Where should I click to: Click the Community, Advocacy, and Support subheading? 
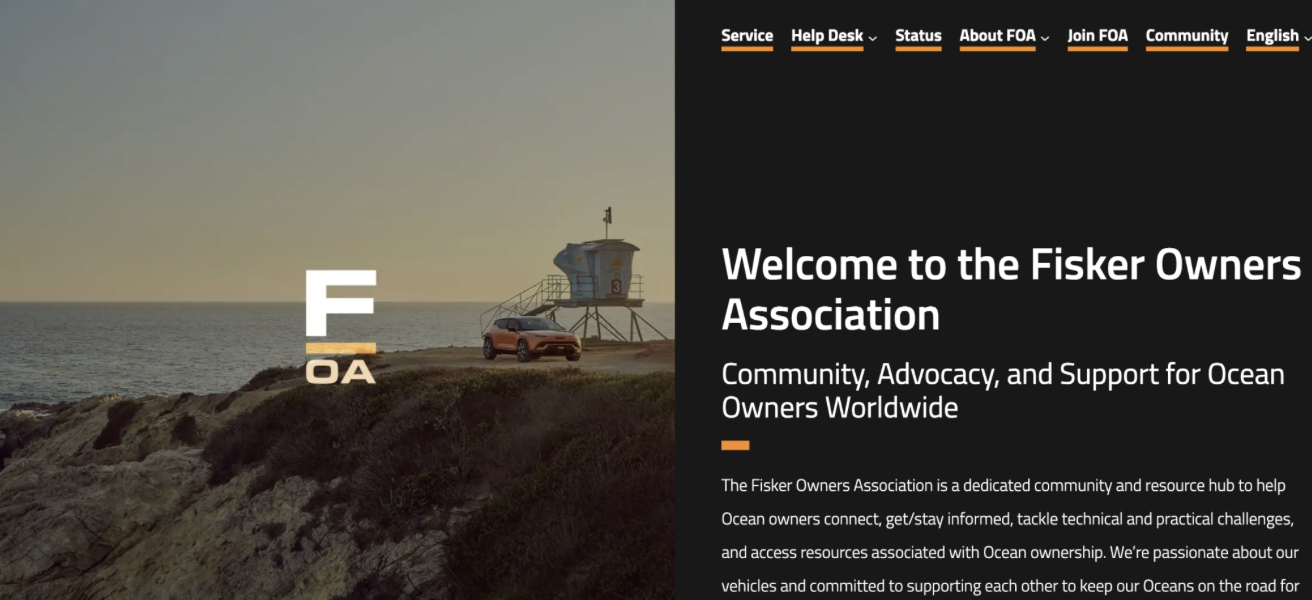tap(1003, 391)
